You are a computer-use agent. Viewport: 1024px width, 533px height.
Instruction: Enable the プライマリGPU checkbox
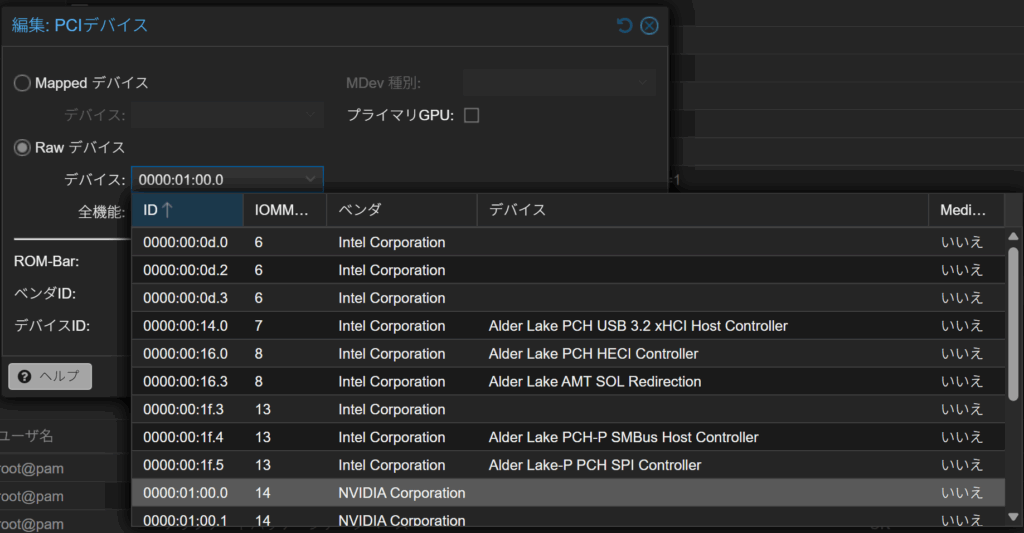tap(472, 115)
